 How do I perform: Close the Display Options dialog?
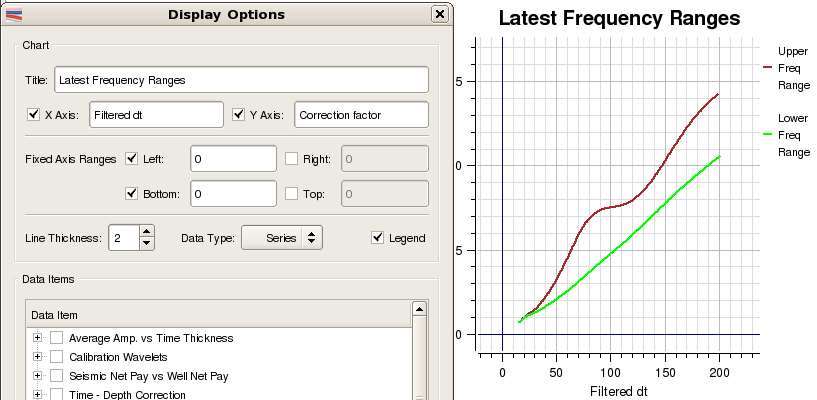click(x=439, y=15)
